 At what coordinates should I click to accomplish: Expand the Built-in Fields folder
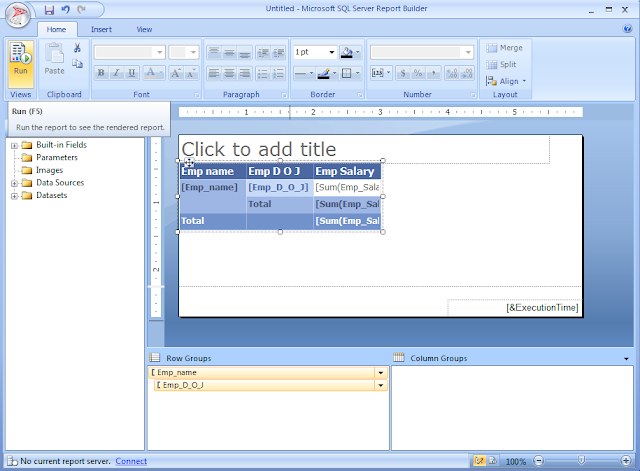(x=14, y=145)
